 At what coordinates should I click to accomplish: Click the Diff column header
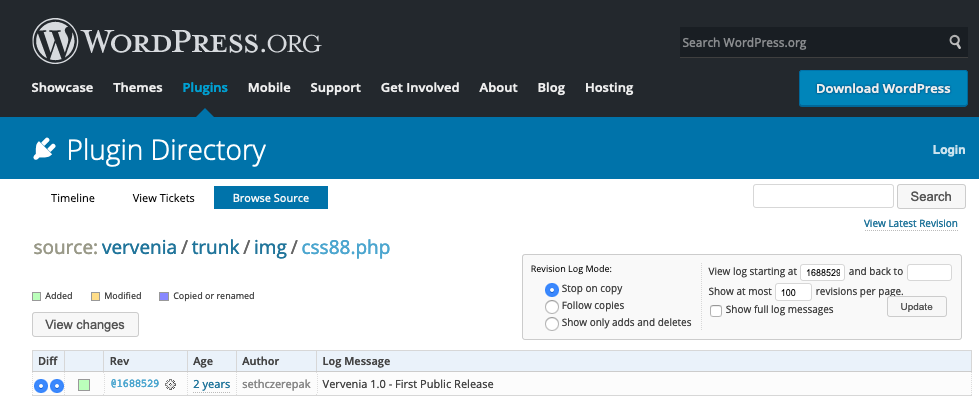click(47, 361)
